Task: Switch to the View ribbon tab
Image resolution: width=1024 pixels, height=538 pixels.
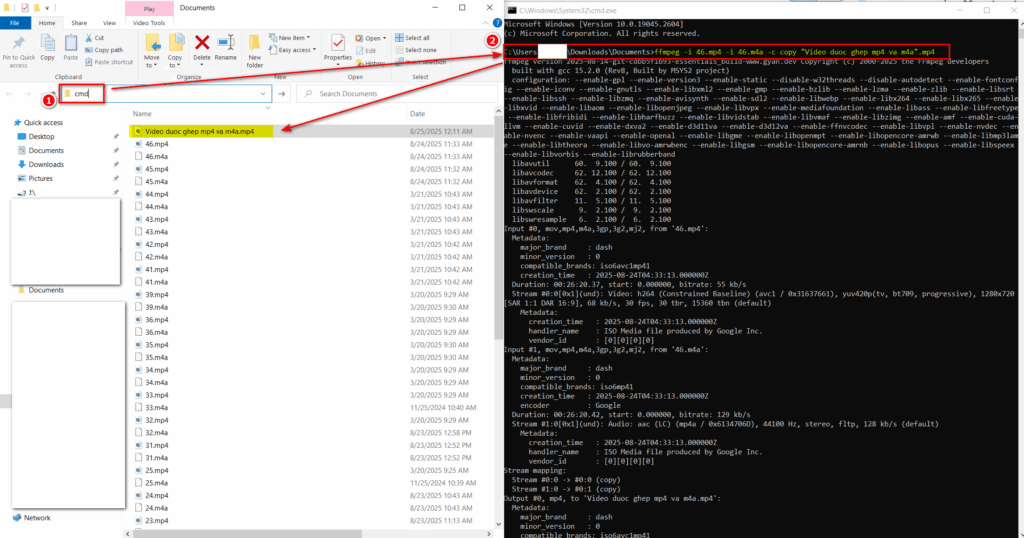Action: 109,23
